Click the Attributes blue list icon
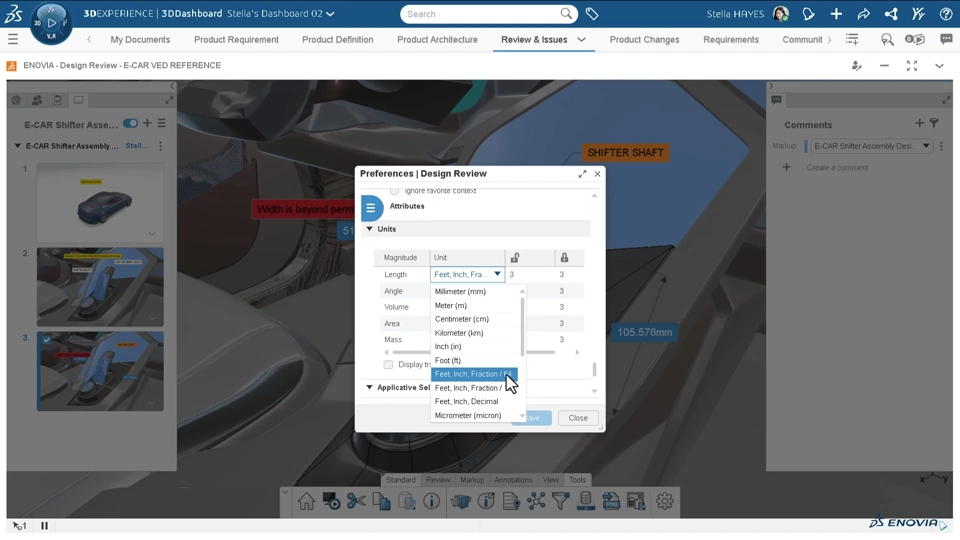 click(x=371, y=208)
